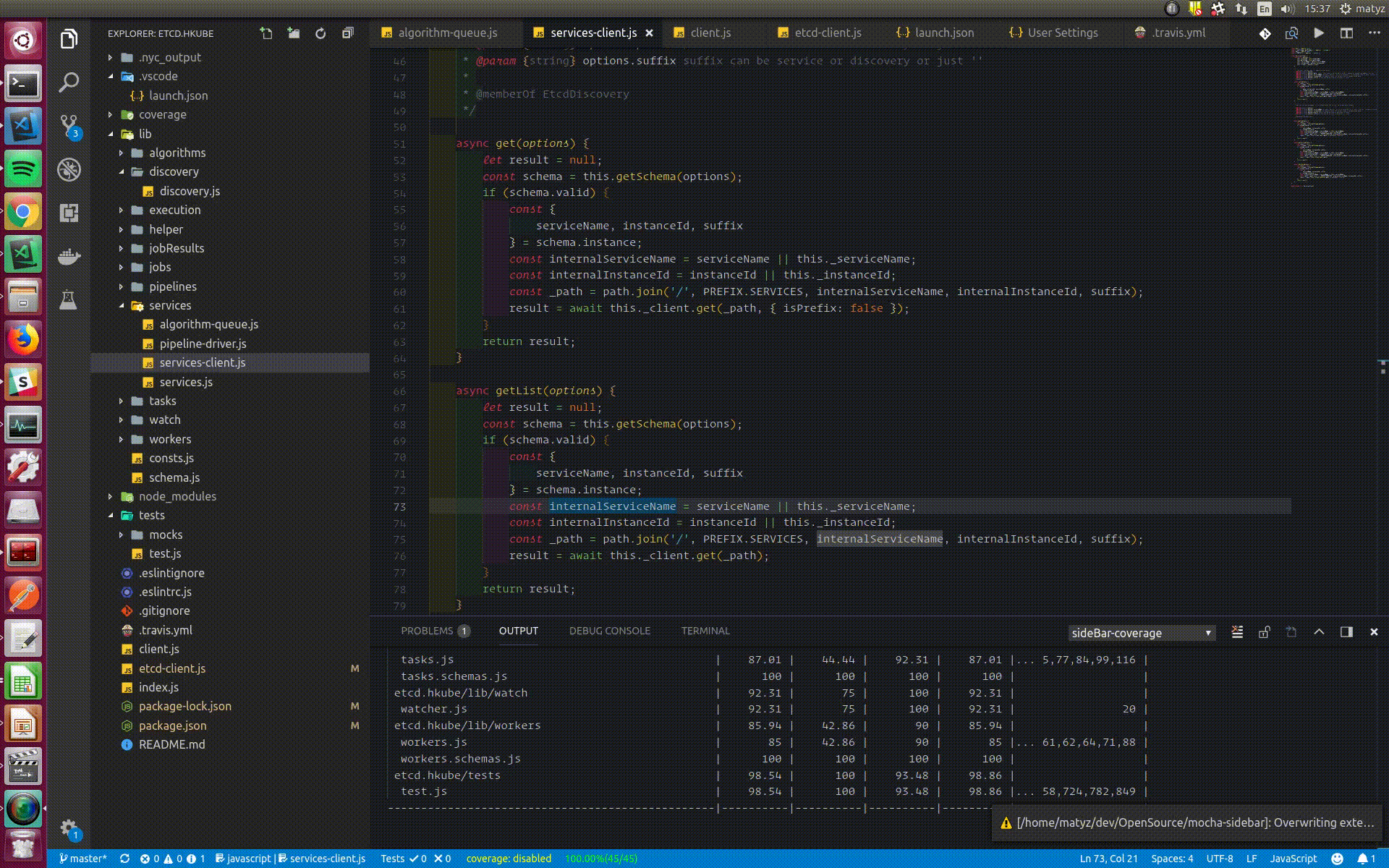The height and width of the screenshot is (868, 1389).
Task: Click the clear output button in panel
Action: [x=1237, y=632]
